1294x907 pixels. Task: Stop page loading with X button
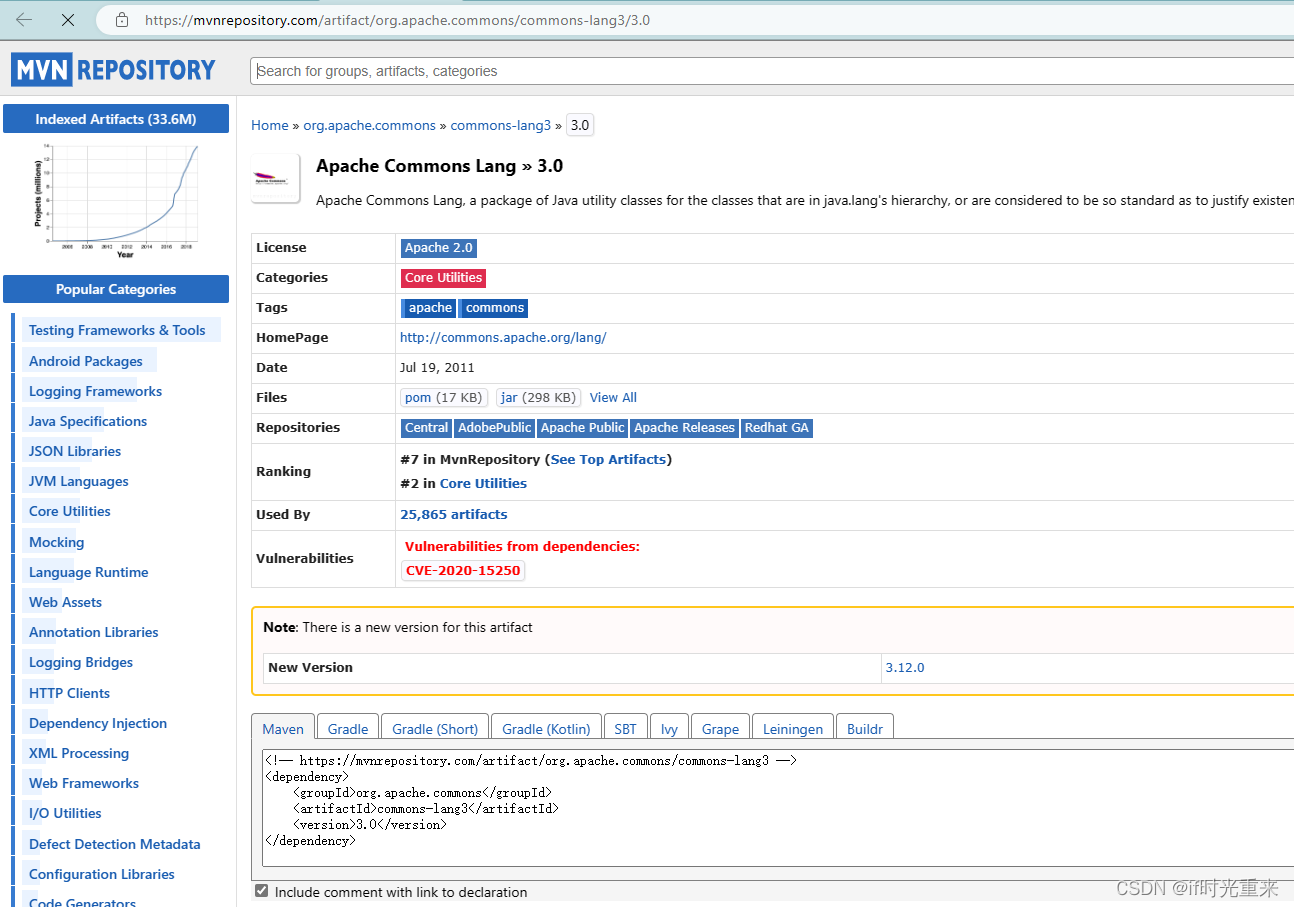[x=68, y=20]
